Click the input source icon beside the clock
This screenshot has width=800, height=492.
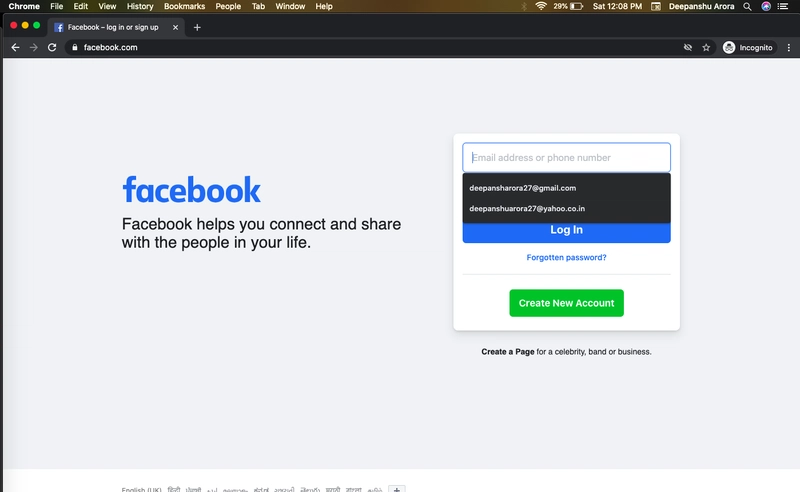656,6
